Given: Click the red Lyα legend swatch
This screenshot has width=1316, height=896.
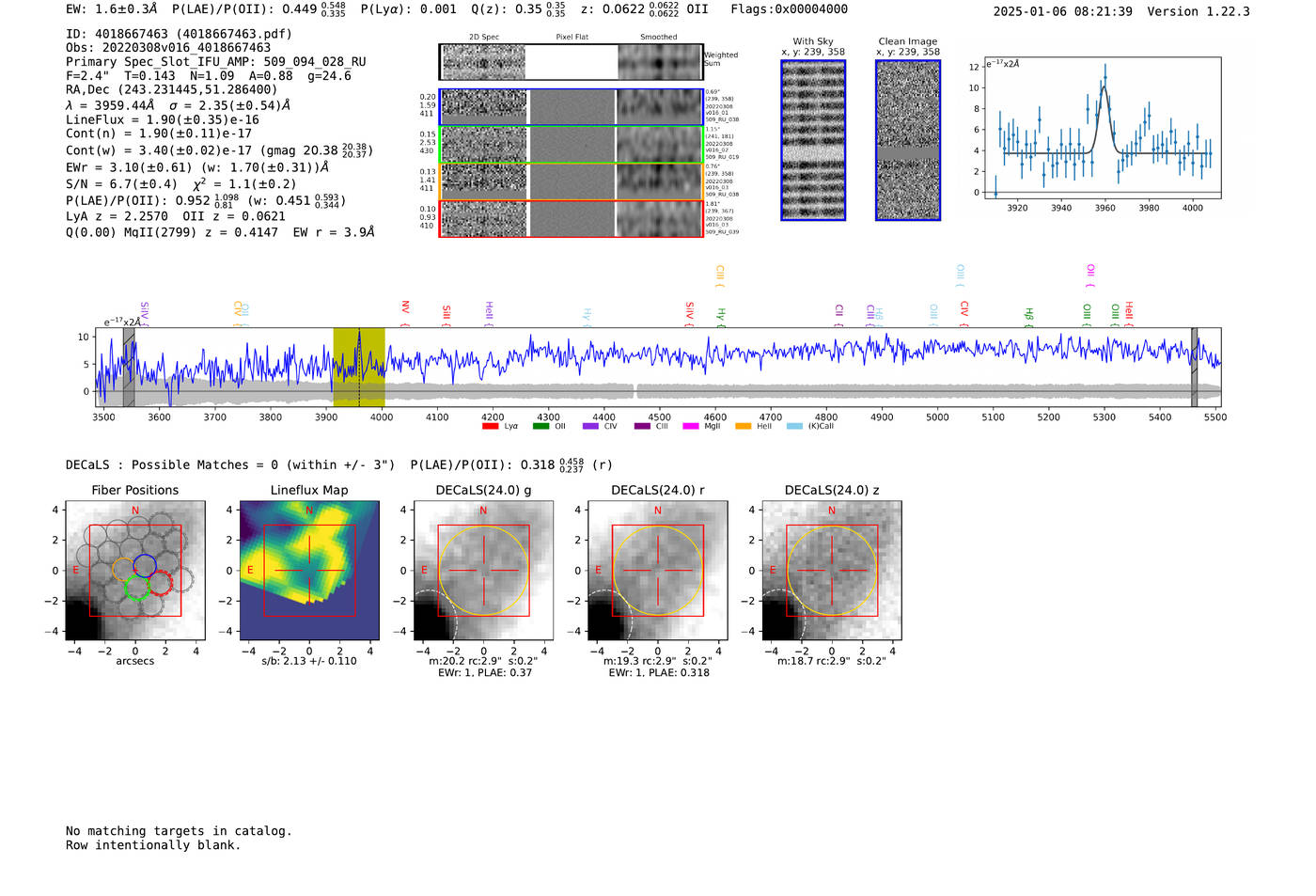Looking at the screenshot, I should click(490, 426).
